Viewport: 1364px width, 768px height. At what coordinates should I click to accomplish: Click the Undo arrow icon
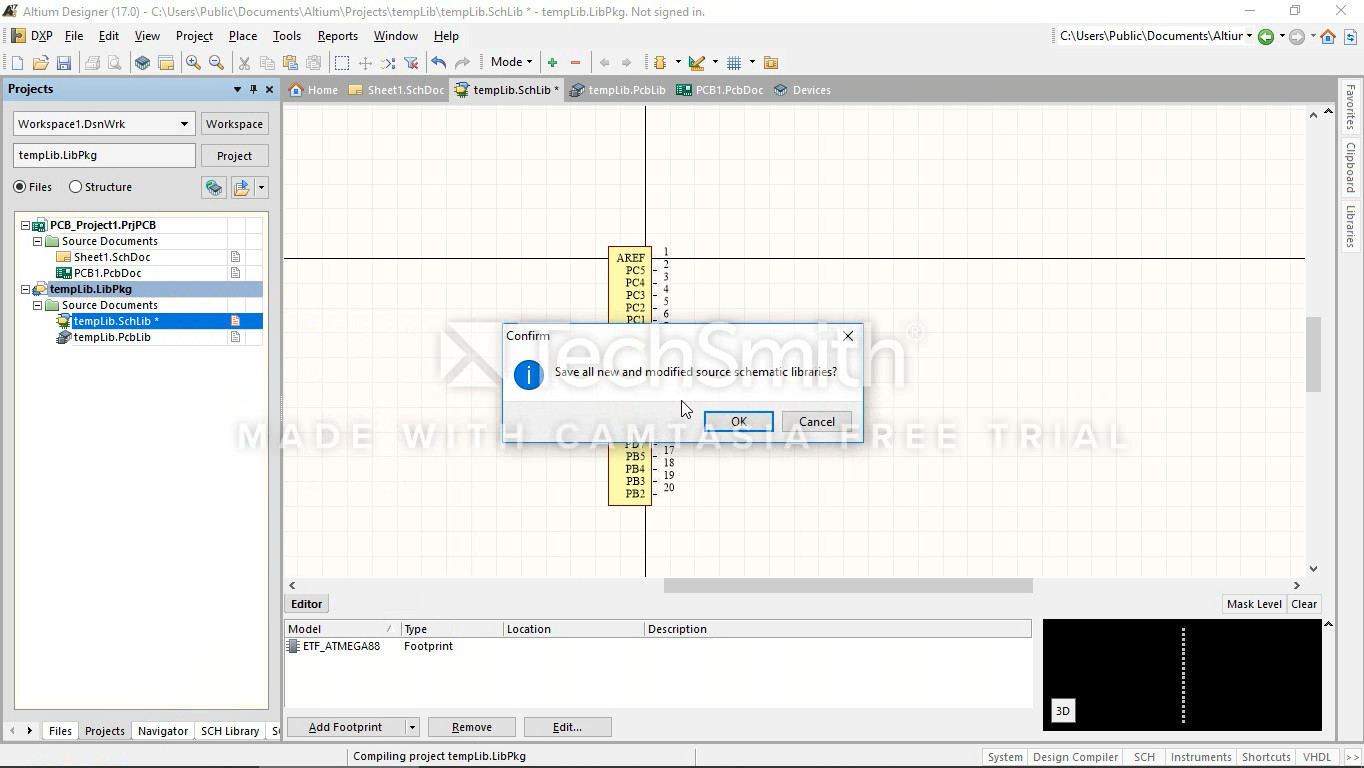[x=438, y=63]
